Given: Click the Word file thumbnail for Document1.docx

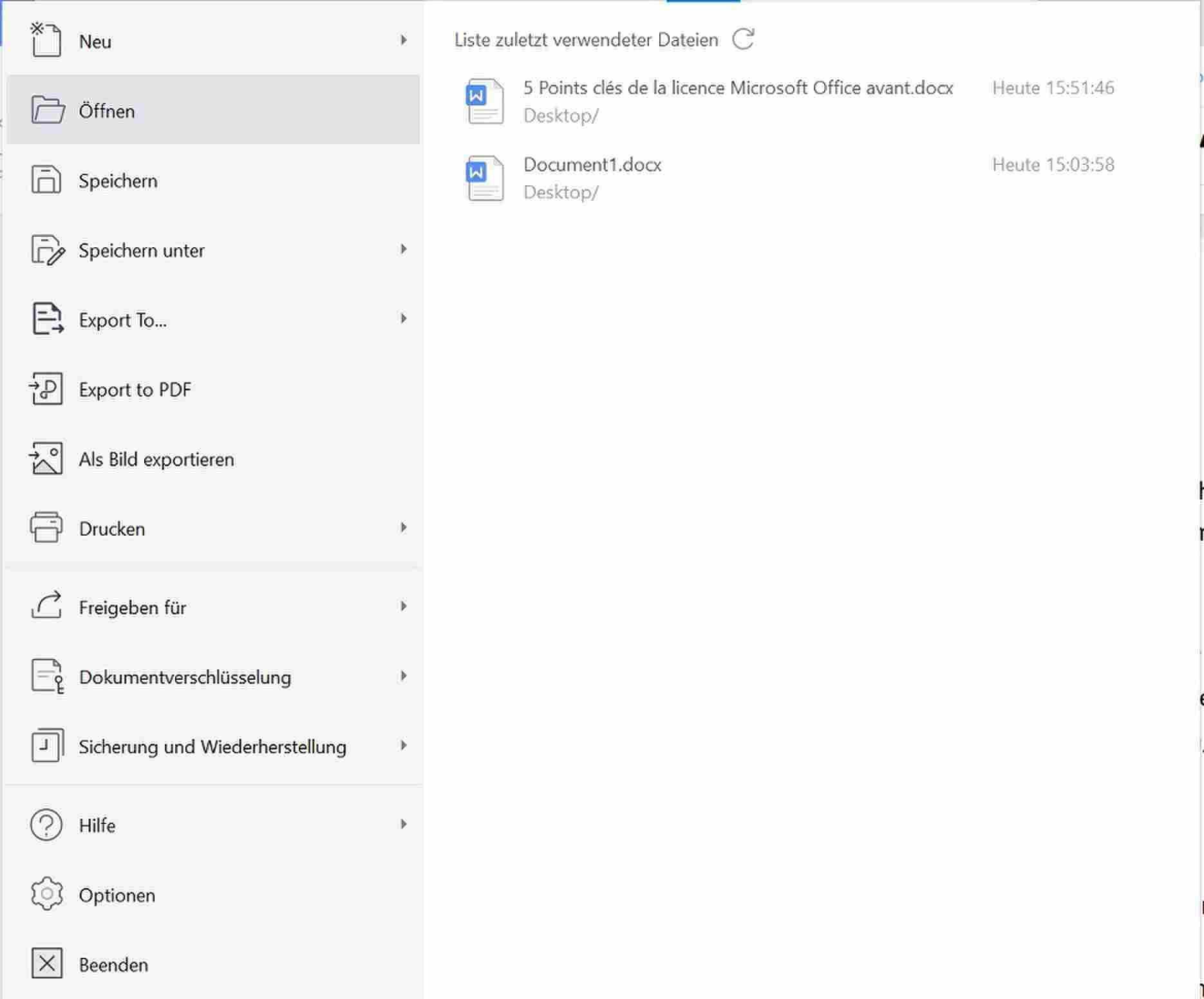Looking at the screenshot, I should (484, 178).
